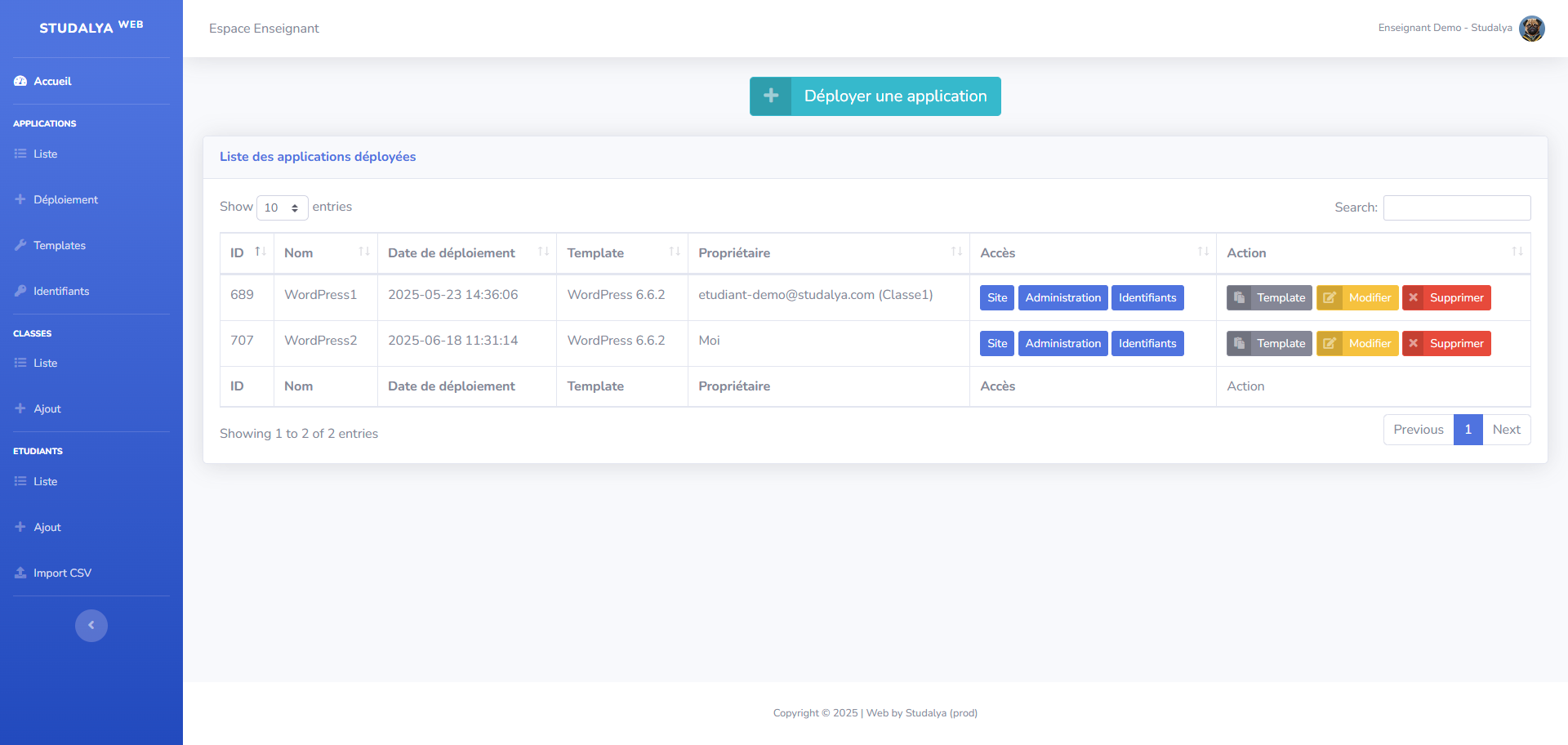Click Supprimer label for WordPress1

coord(1457,298)
